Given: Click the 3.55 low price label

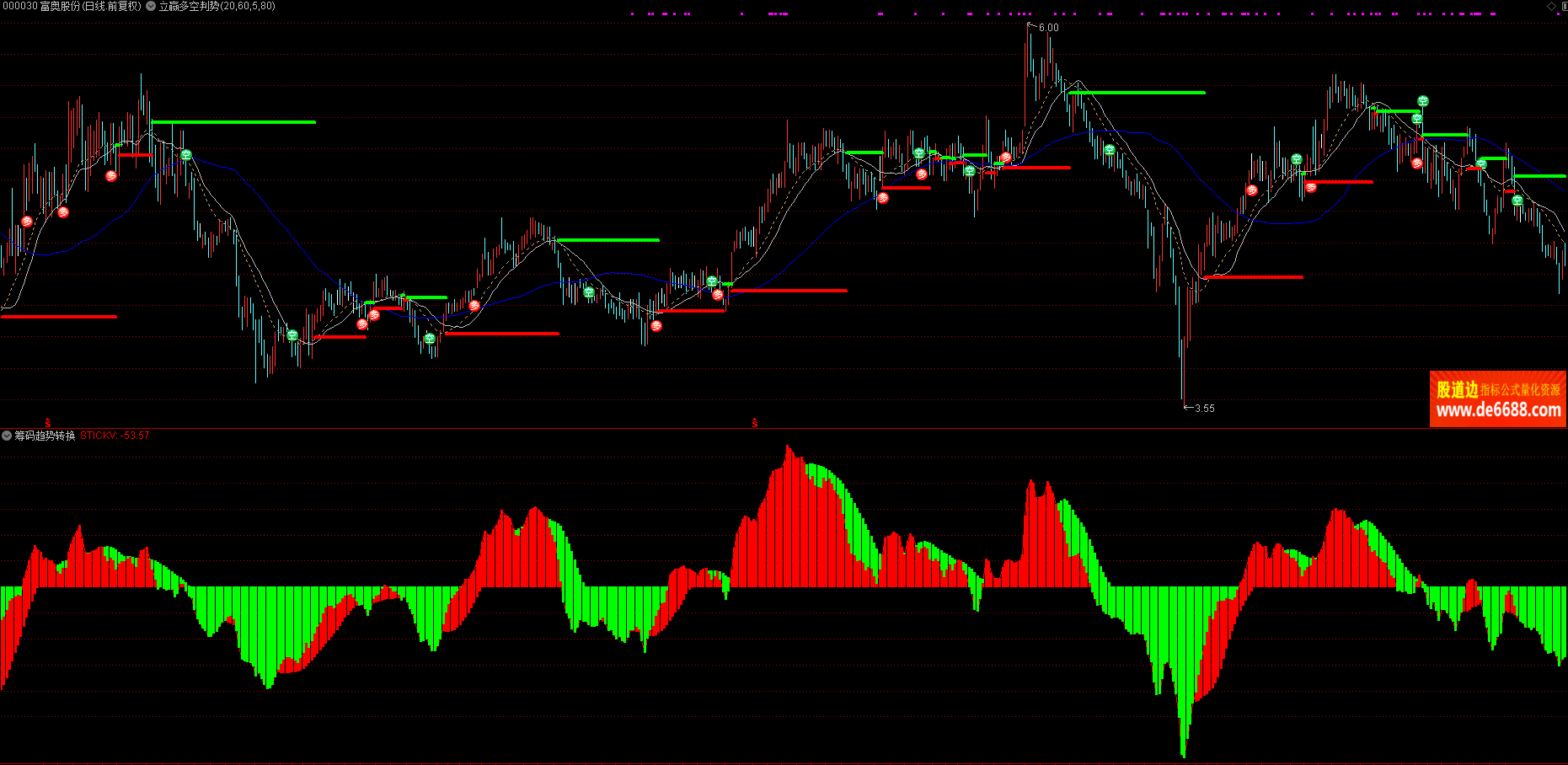Looking at the screenshot, I should [x=1204, y=409].
